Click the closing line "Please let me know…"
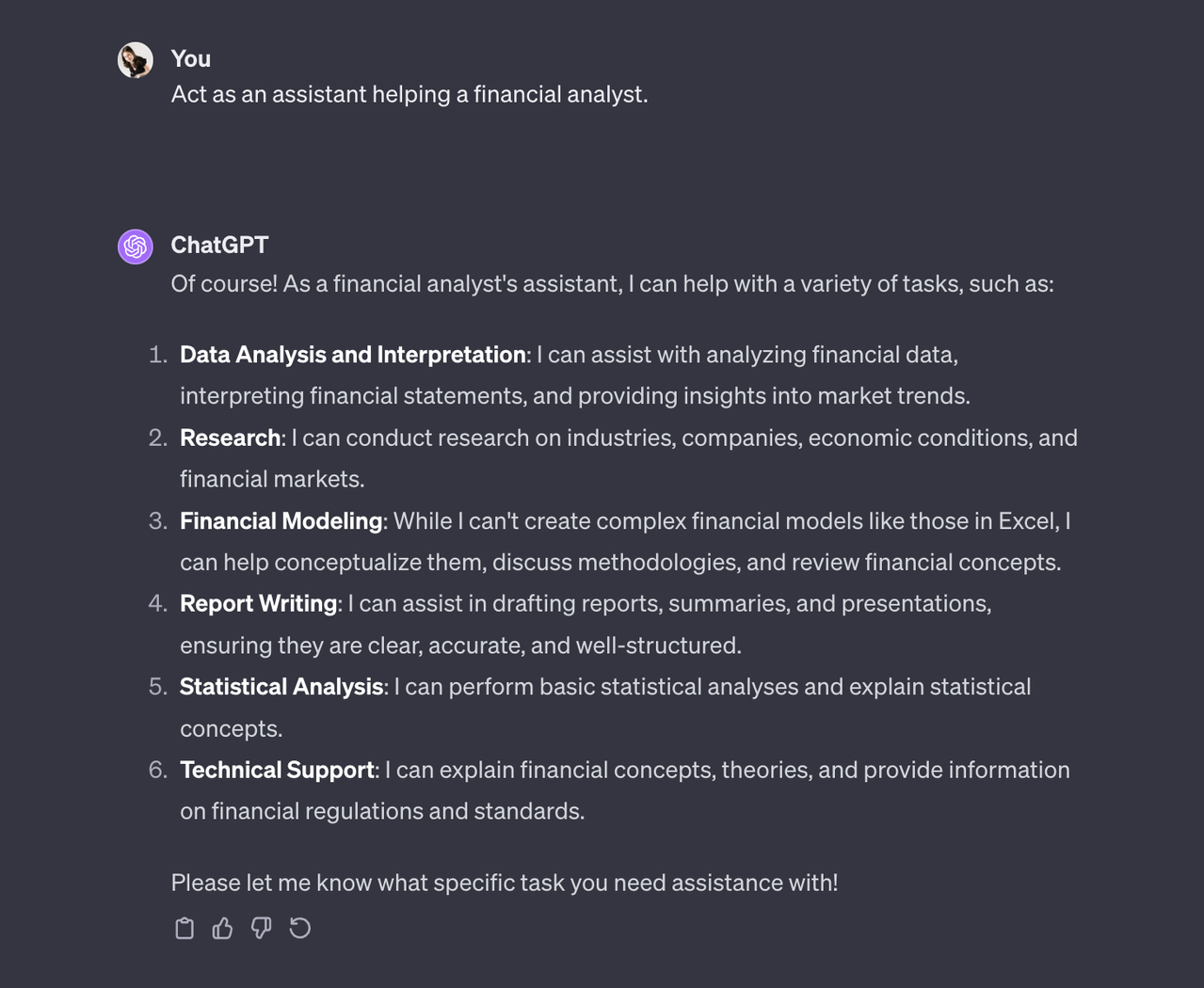 point(504,883)
